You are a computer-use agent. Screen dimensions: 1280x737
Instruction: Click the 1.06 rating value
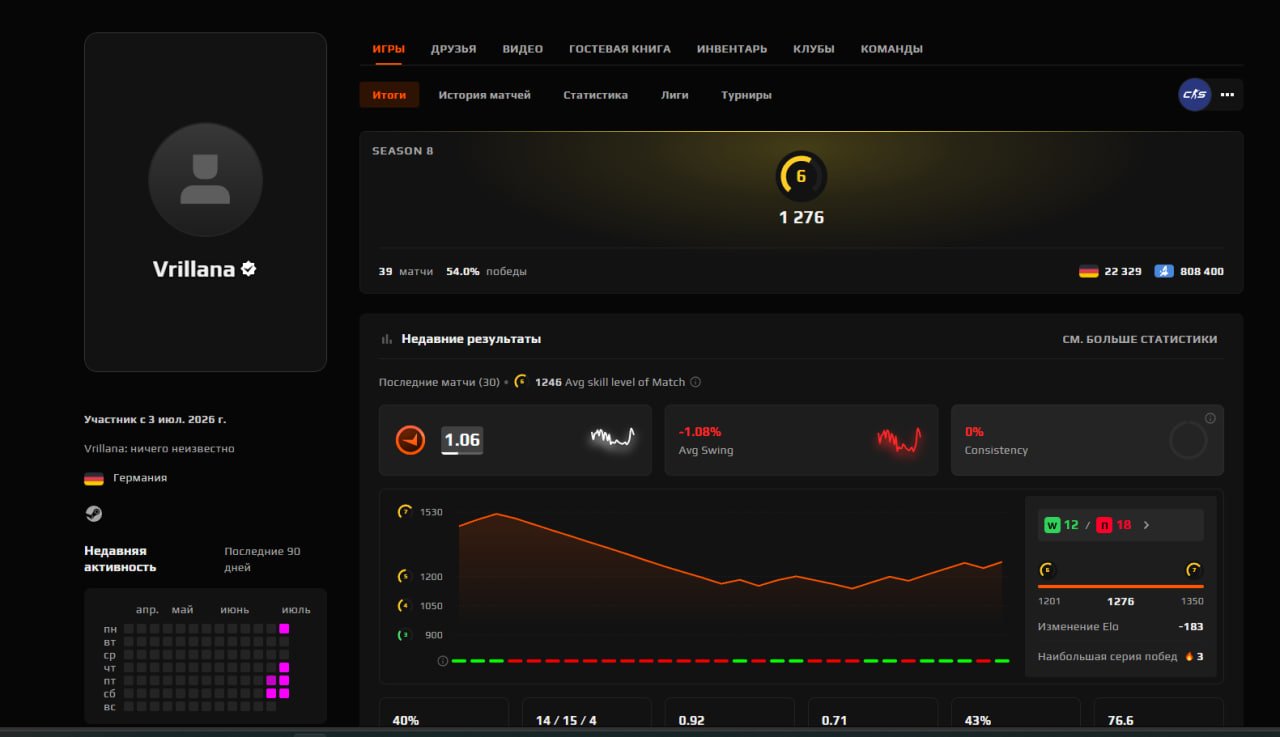tap(462, 440)
